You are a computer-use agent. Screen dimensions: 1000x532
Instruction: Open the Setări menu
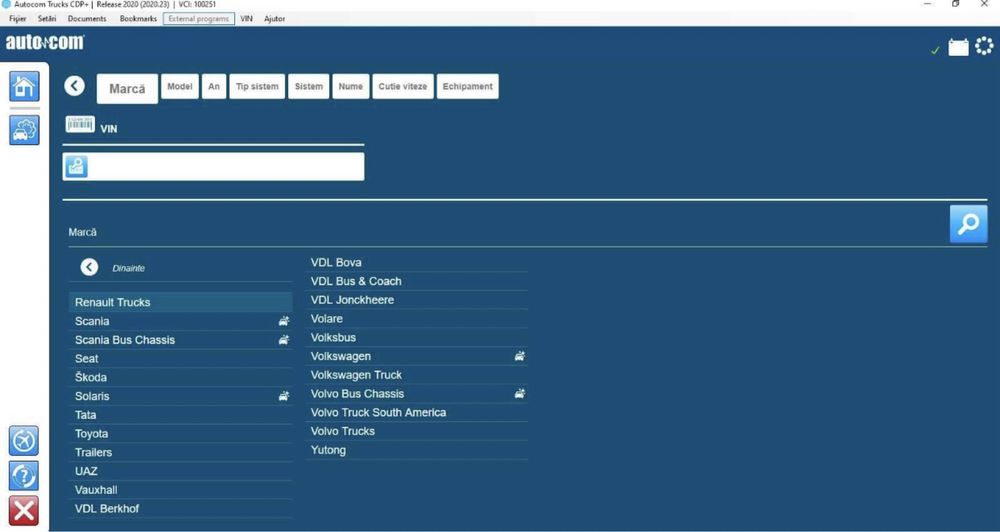point(47,18)
